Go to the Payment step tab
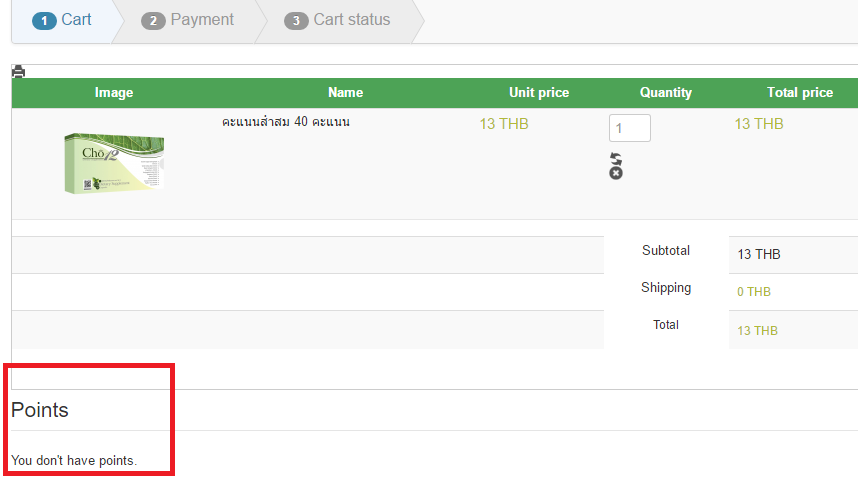The height and width of the screenshot is (482, 858). point(188,20)
